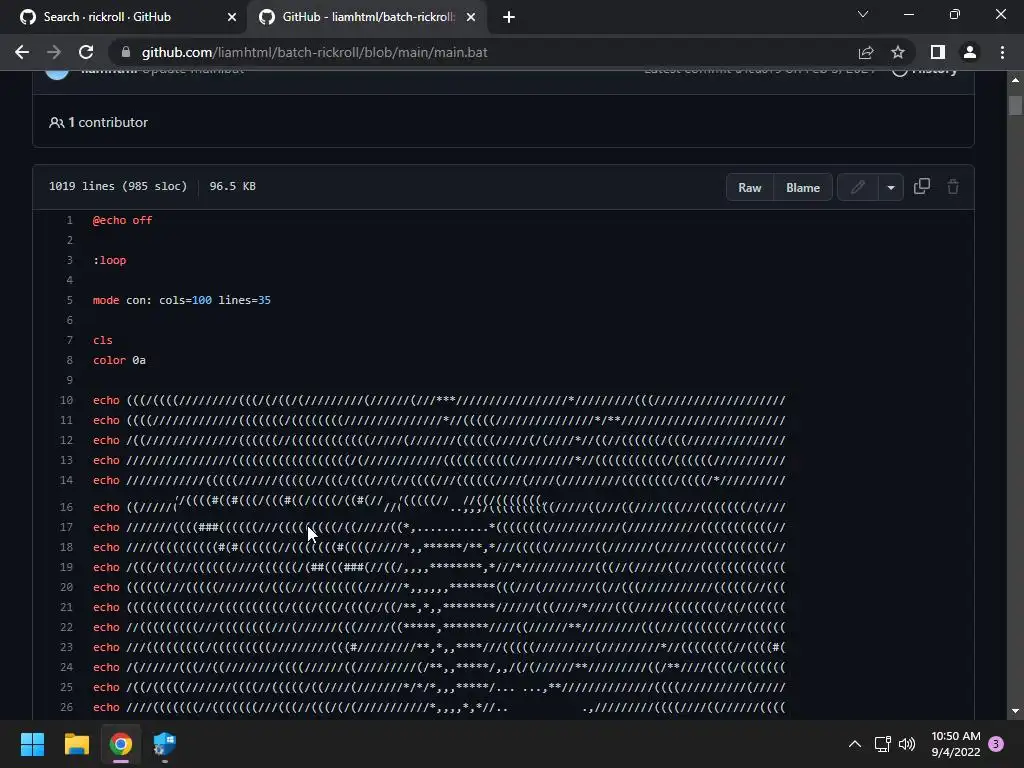Open the Windows Start menu
The width and height of the screenshot is (1024, 768).
pyautogui.click(x=32, y=744)
